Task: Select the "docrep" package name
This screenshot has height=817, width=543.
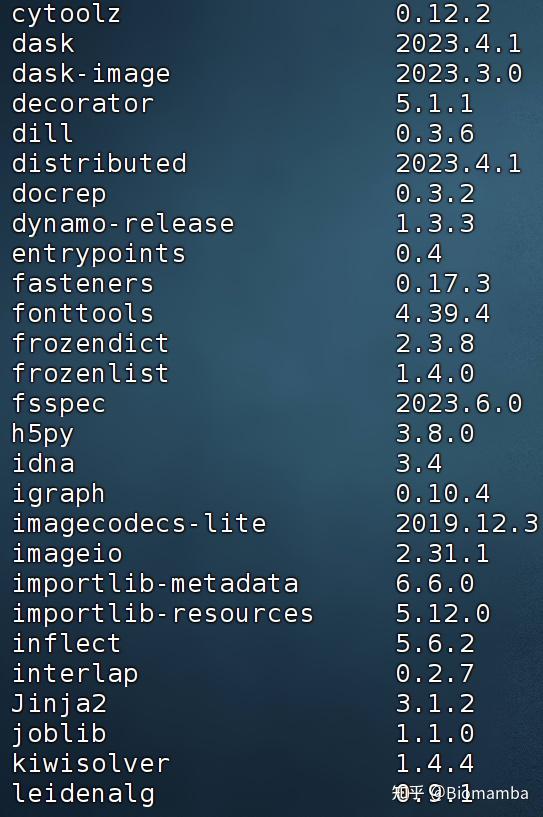Action: pos(59,194)
